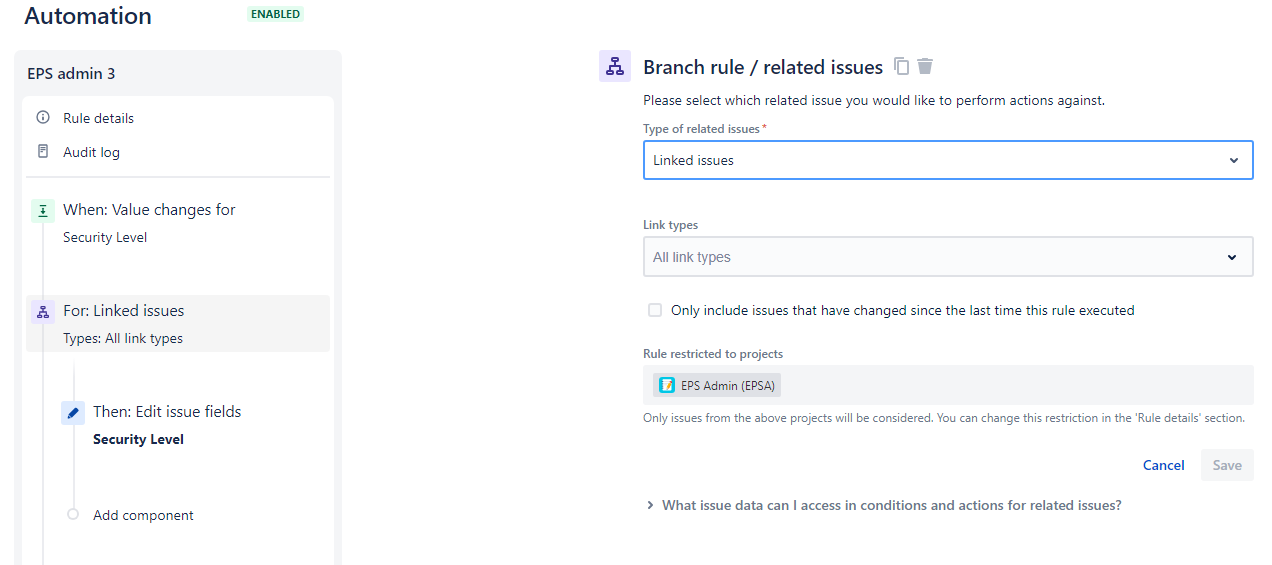The width and height of the screenshot is (1272, 565).
Task: Select For: Linked issues branch
Action: [178, 324]
